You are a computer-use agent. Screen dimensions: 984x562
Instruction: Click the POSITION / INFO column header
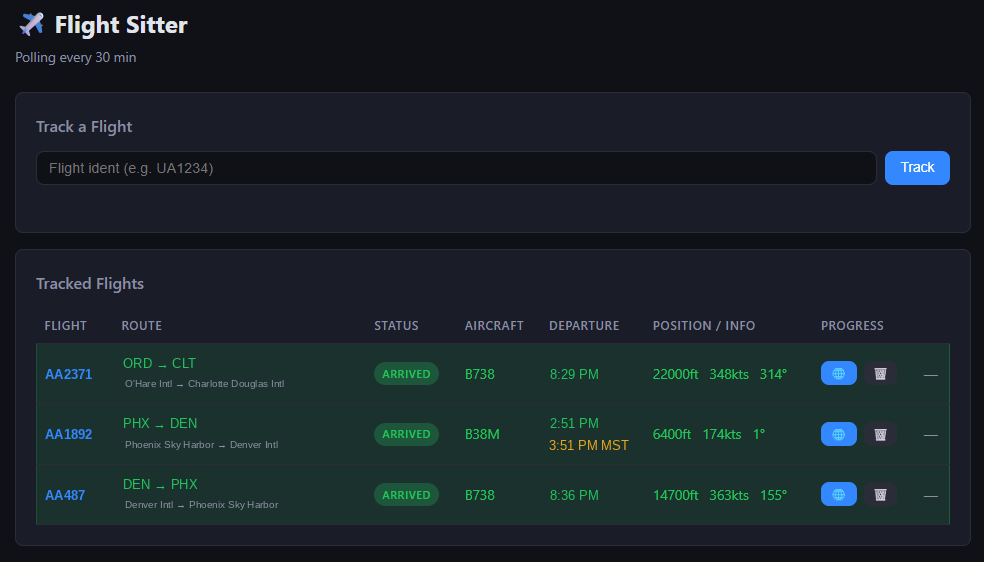(703, 326)
